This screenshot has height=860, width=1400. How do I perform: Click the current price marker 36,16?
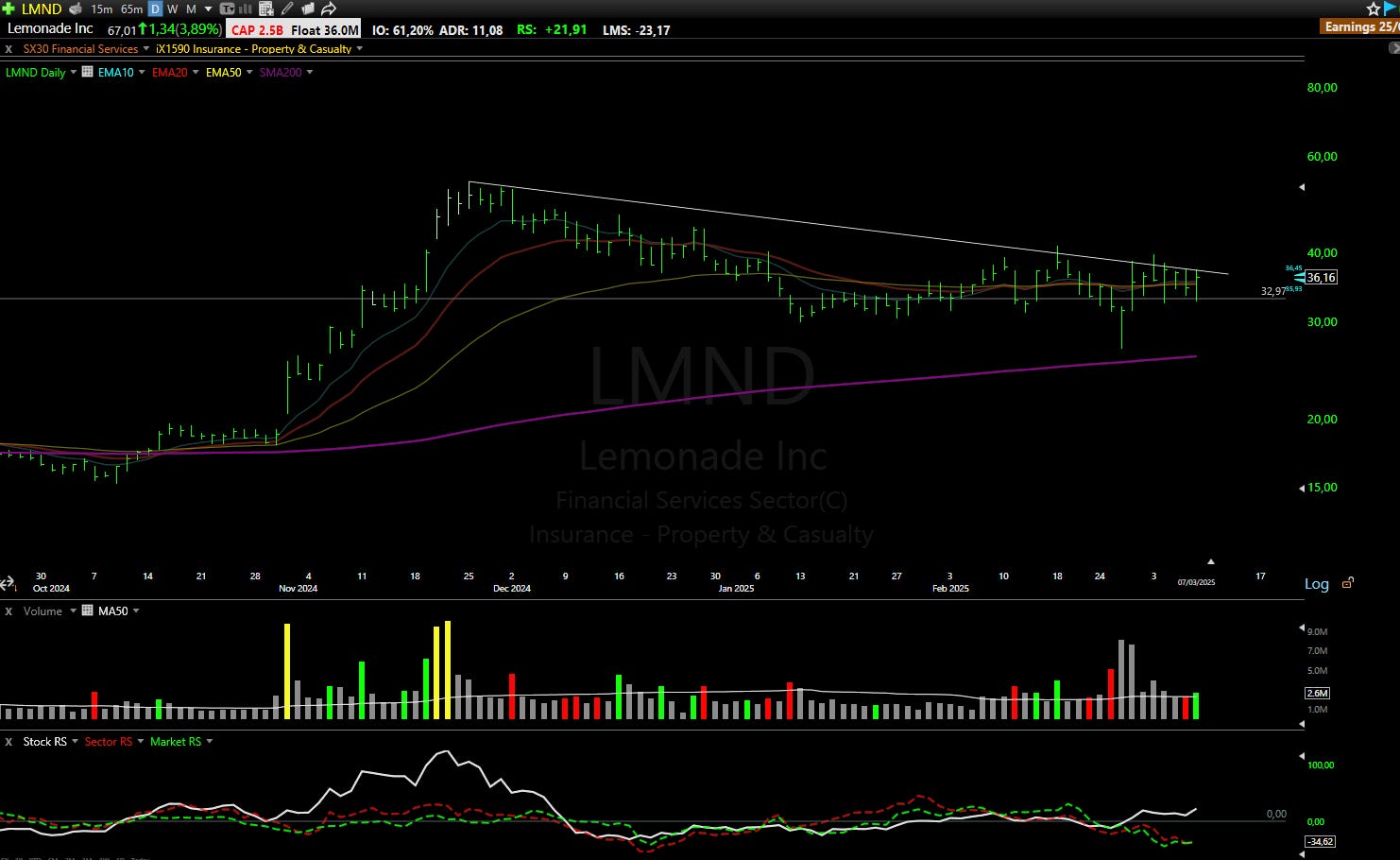coord(1322,278)
